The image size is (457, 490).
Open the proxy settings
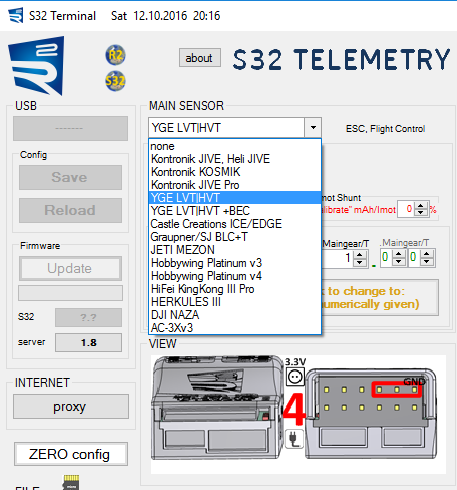[x=71, y=407]
